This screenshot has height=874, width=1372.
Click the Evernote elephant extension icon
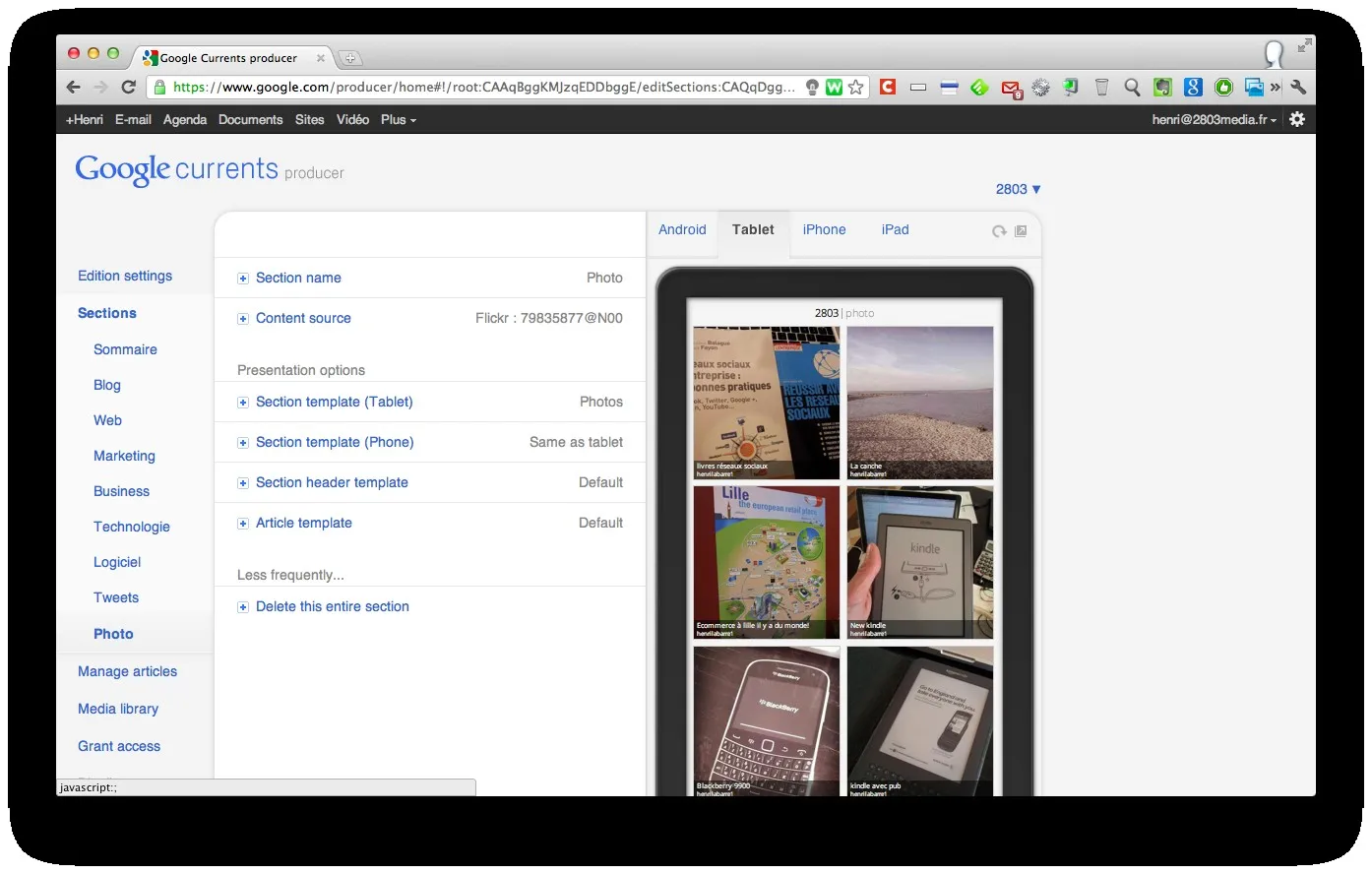click(x=1163, y=87)
